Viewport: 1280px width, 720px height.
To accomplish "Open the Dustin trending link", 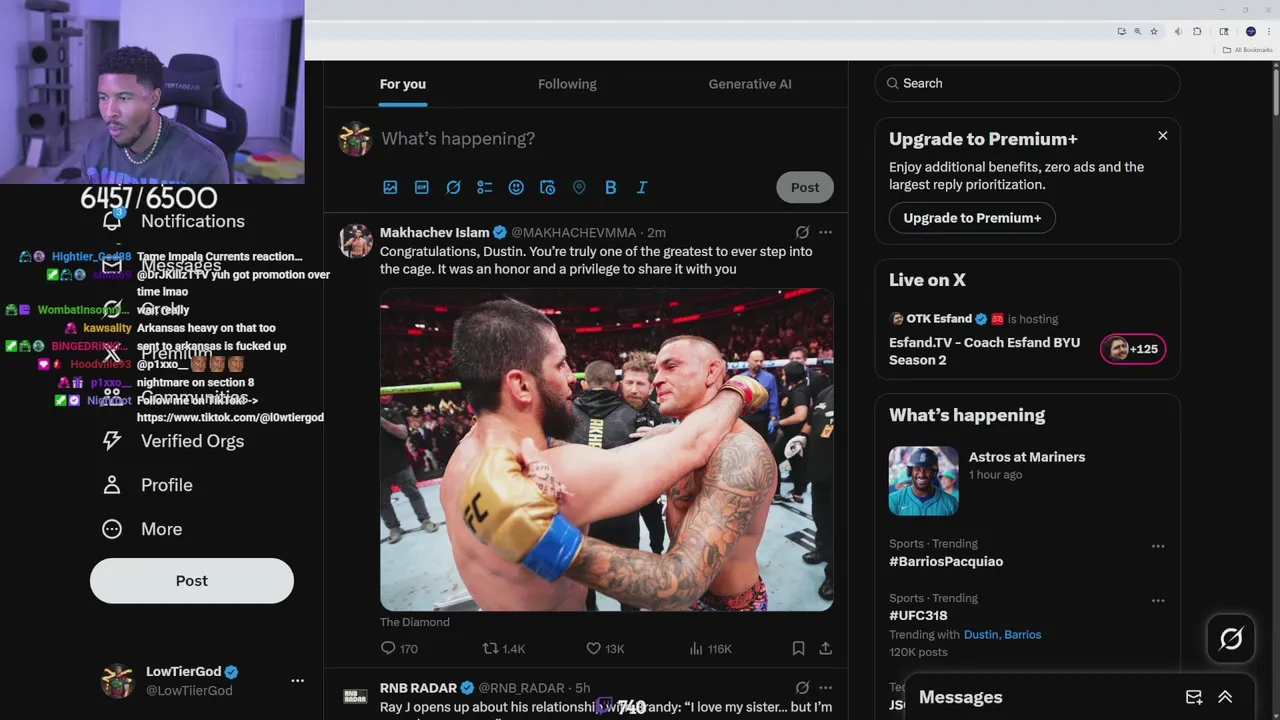I will [981, 635].
